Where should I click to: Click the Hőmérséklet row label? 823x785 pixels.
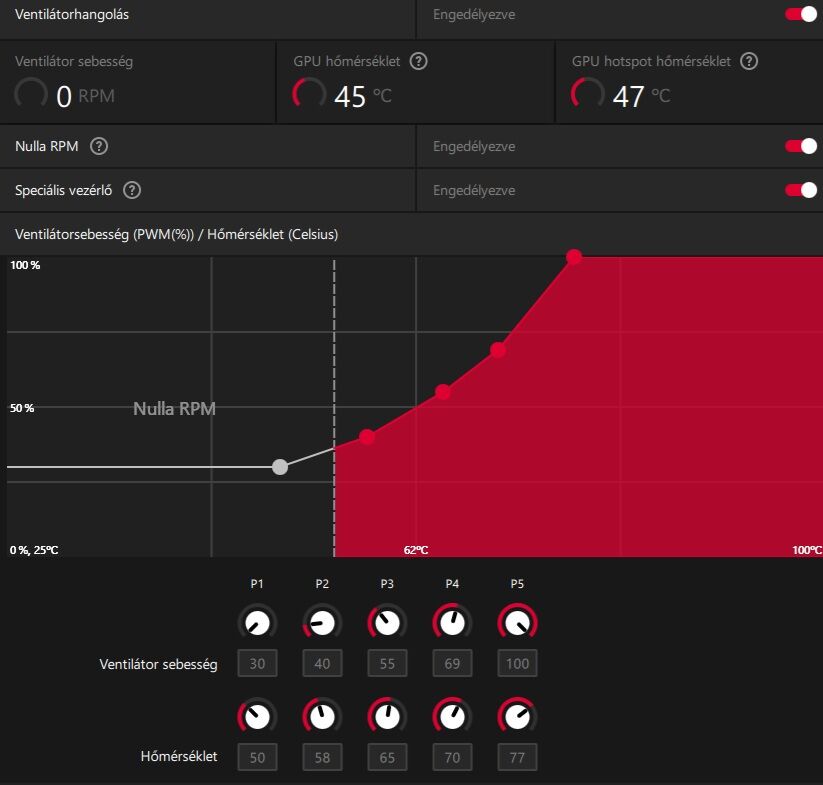179,756
